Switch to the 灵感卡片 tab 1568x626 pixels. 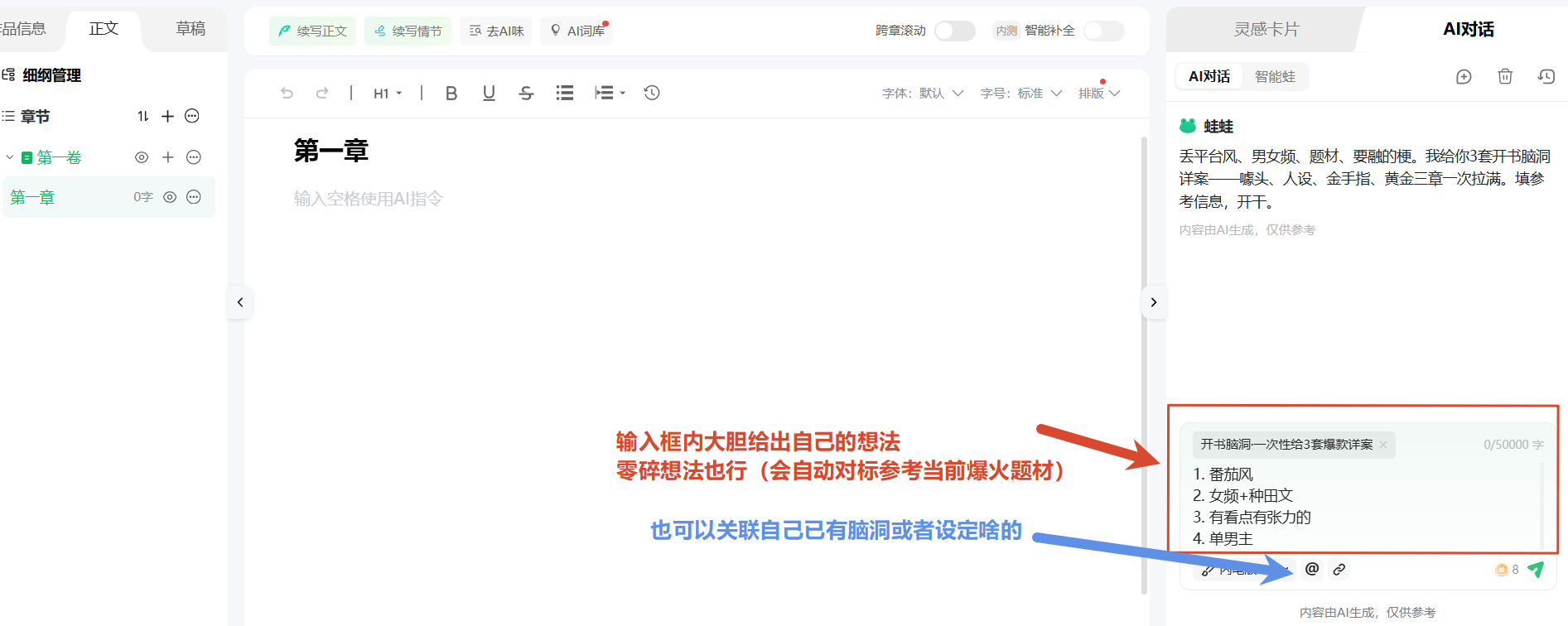click(x=1266, y=29)
